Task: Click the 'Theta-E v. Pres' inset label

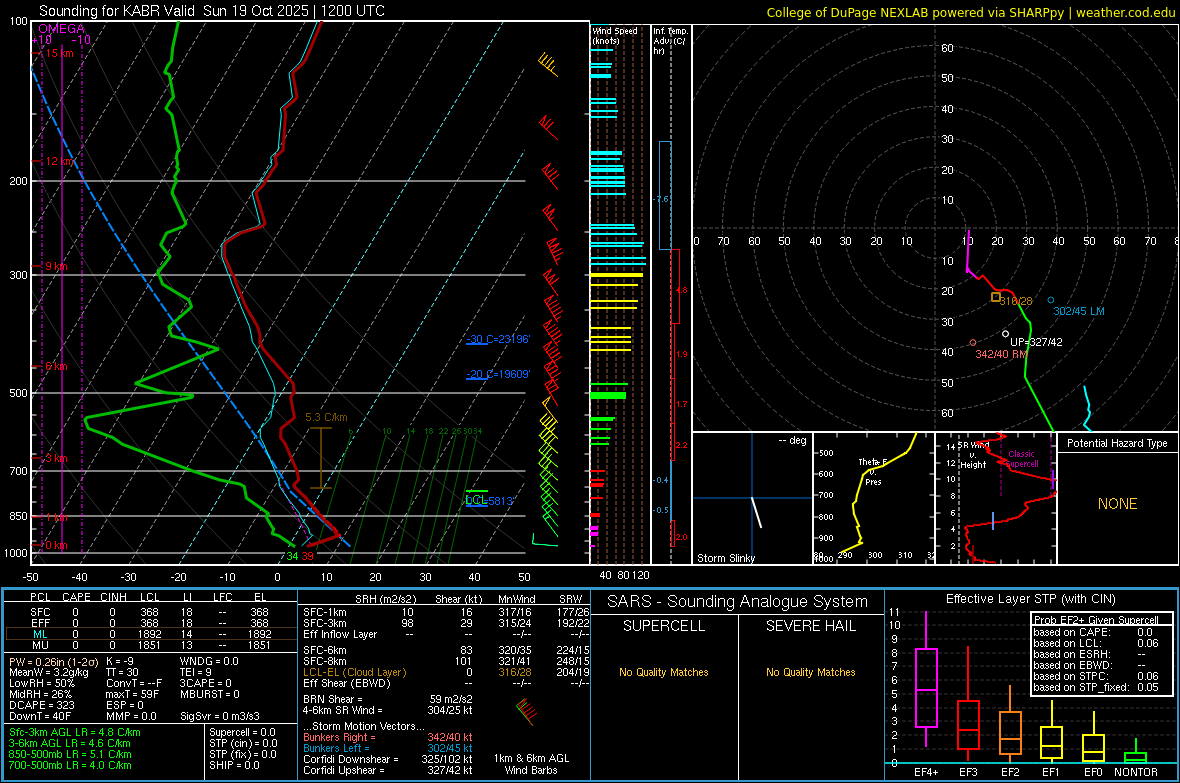Action: [x=873, y=471]
